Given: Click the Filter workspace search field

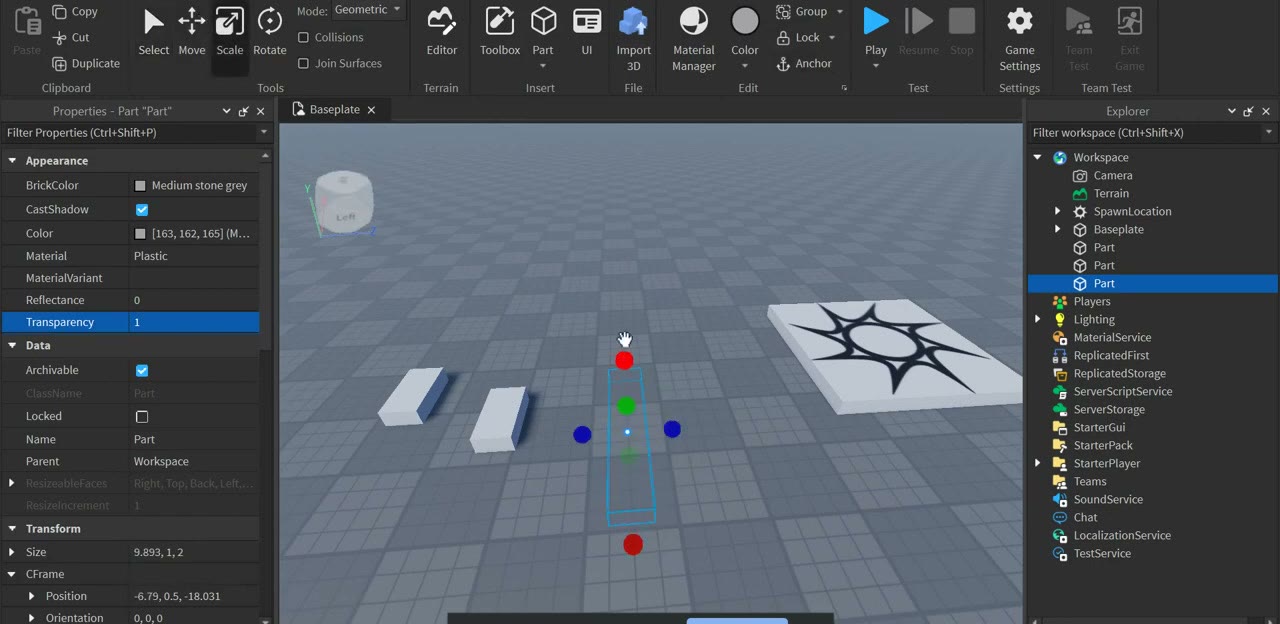Looking at the screenshot, I should coord(1145,133).
